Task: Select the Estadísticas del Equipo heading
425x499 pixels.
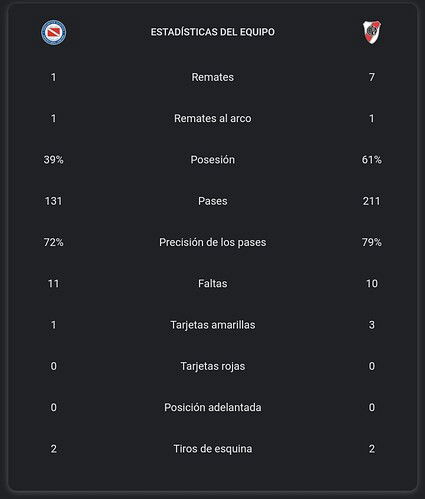Action: click(213, 32)
